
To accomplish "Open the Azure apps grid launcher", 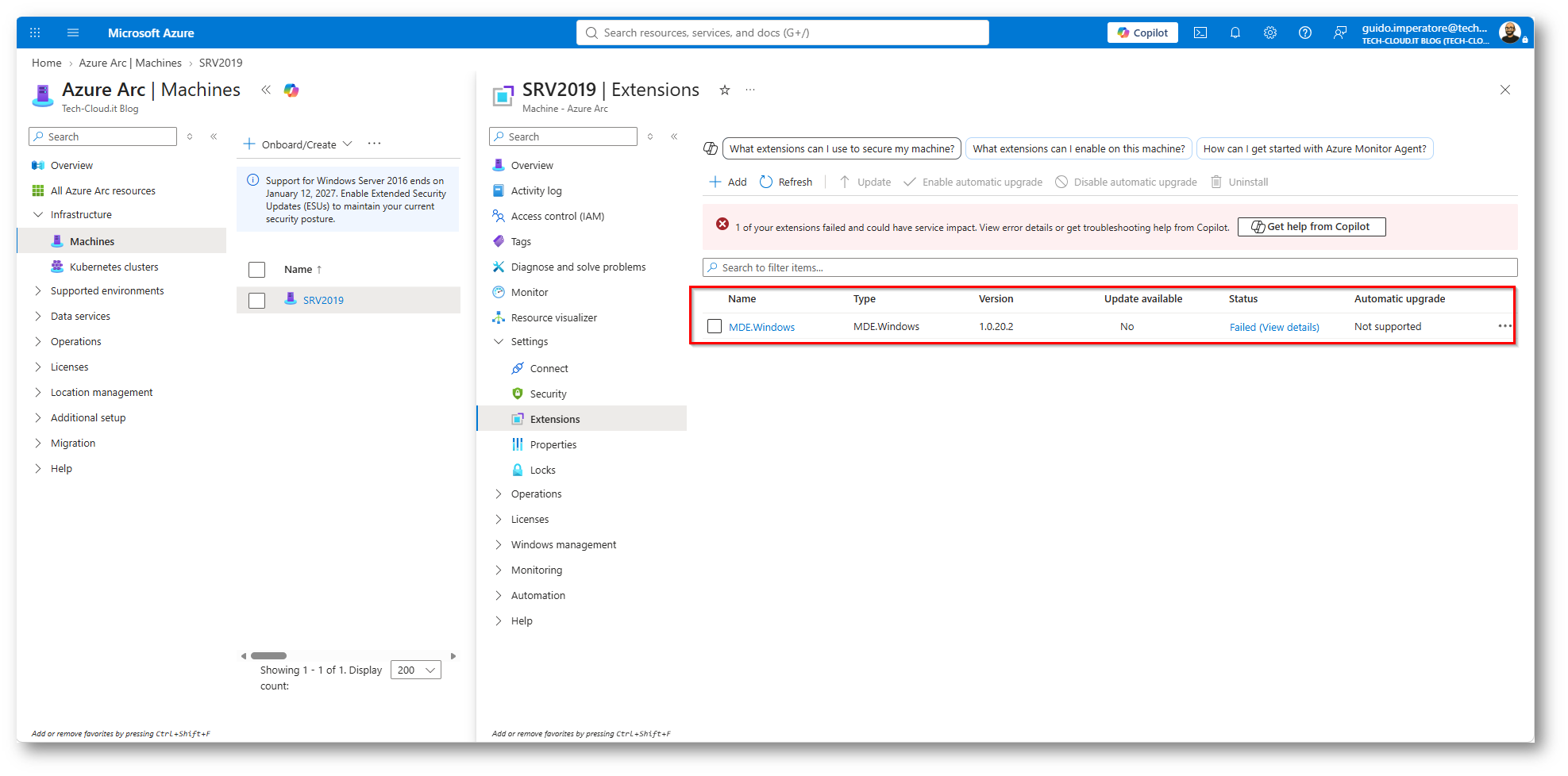I will (x=35, y=33).
